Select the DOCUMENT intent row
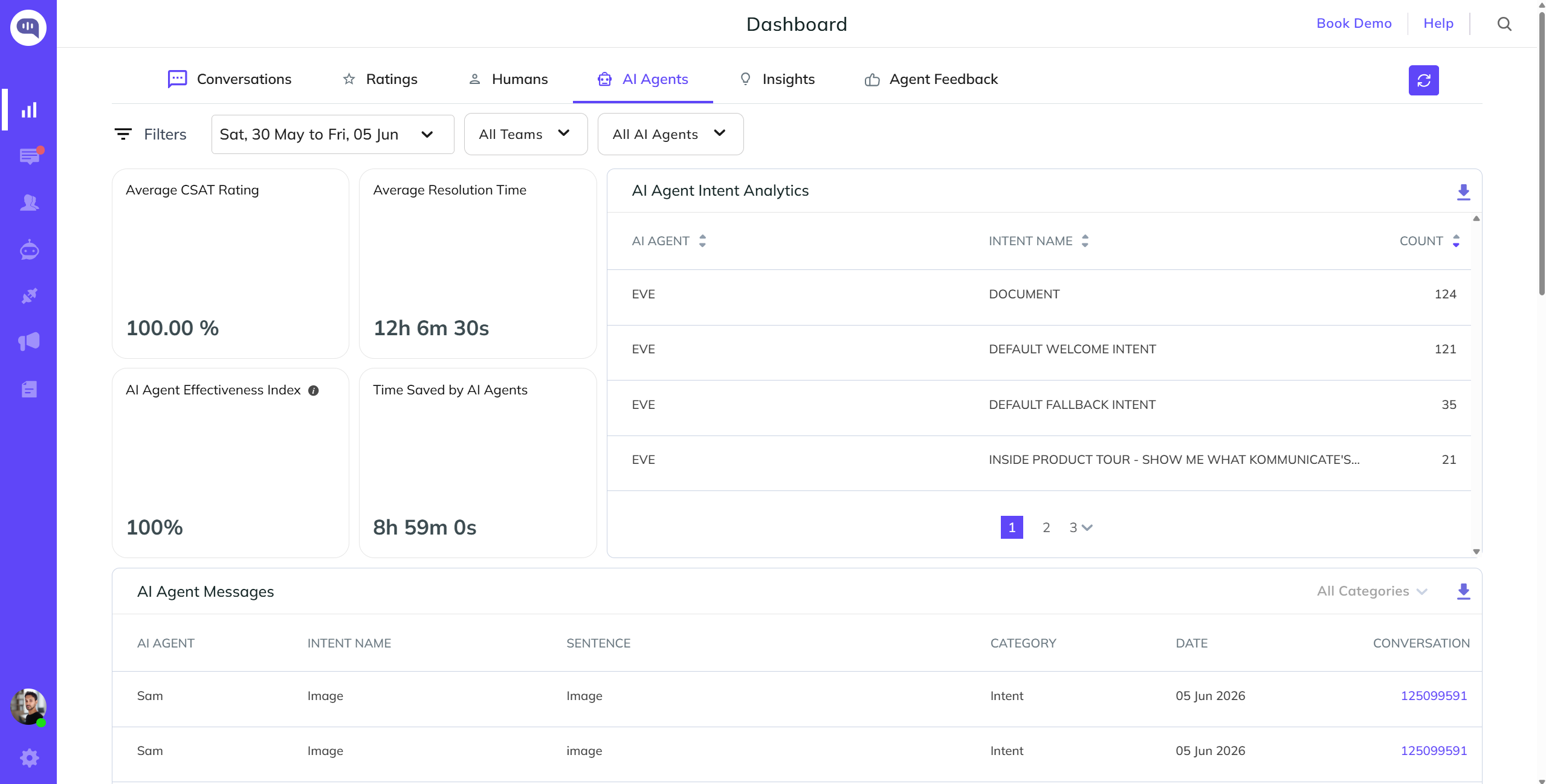 pyautogui.click(x=1039, y=297)
